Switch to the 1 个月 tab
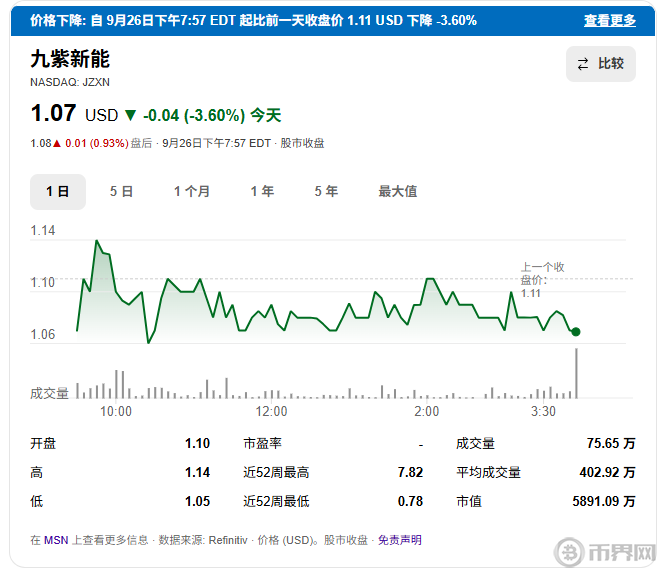This screenshot has height=580, width=667. (x=192, y=191)
